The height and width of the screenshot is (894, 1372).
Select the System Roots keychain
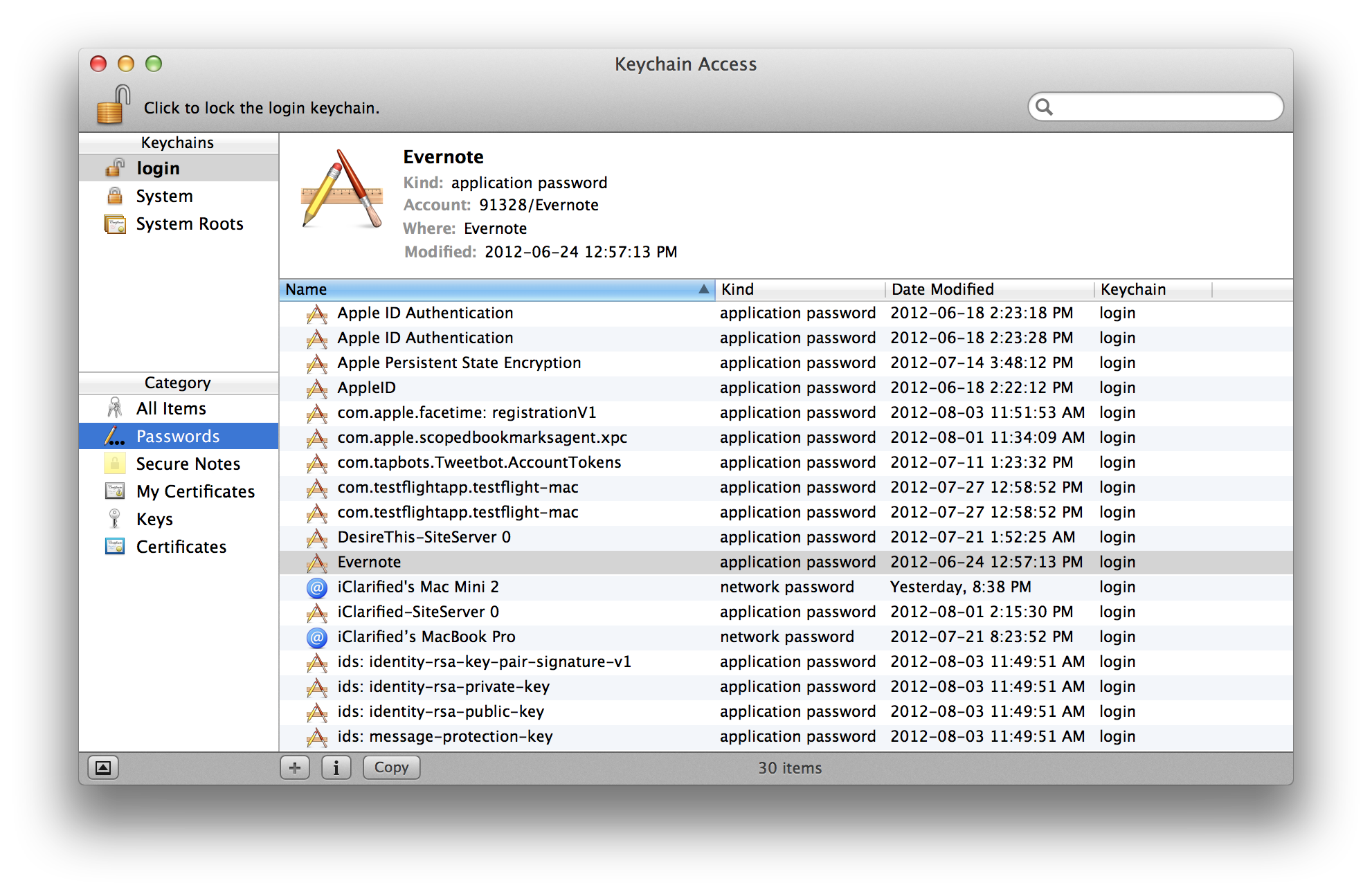(179, 223)
